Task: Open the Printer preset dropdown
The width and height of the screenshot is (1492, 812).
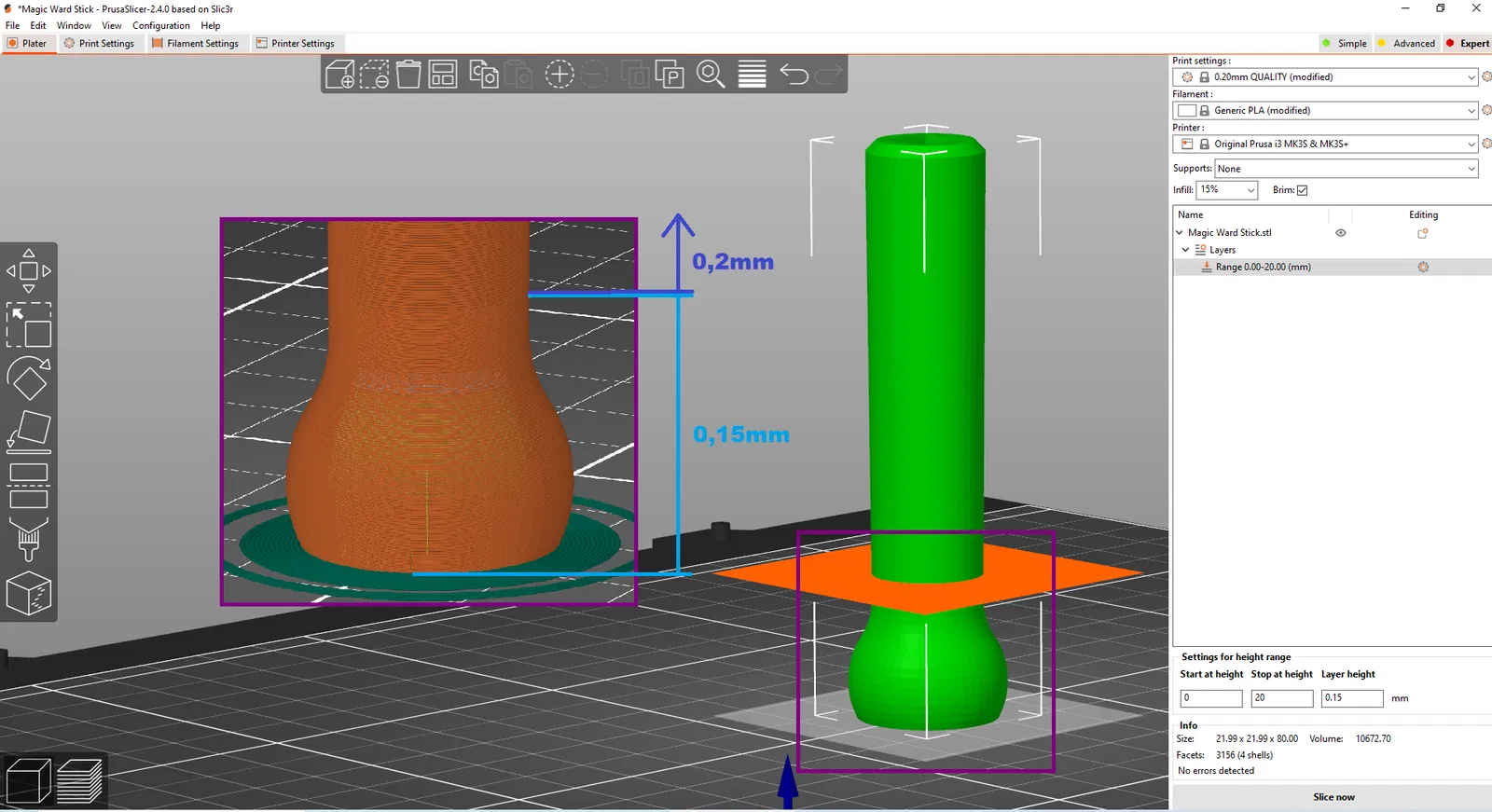Action: (1325, 145)
